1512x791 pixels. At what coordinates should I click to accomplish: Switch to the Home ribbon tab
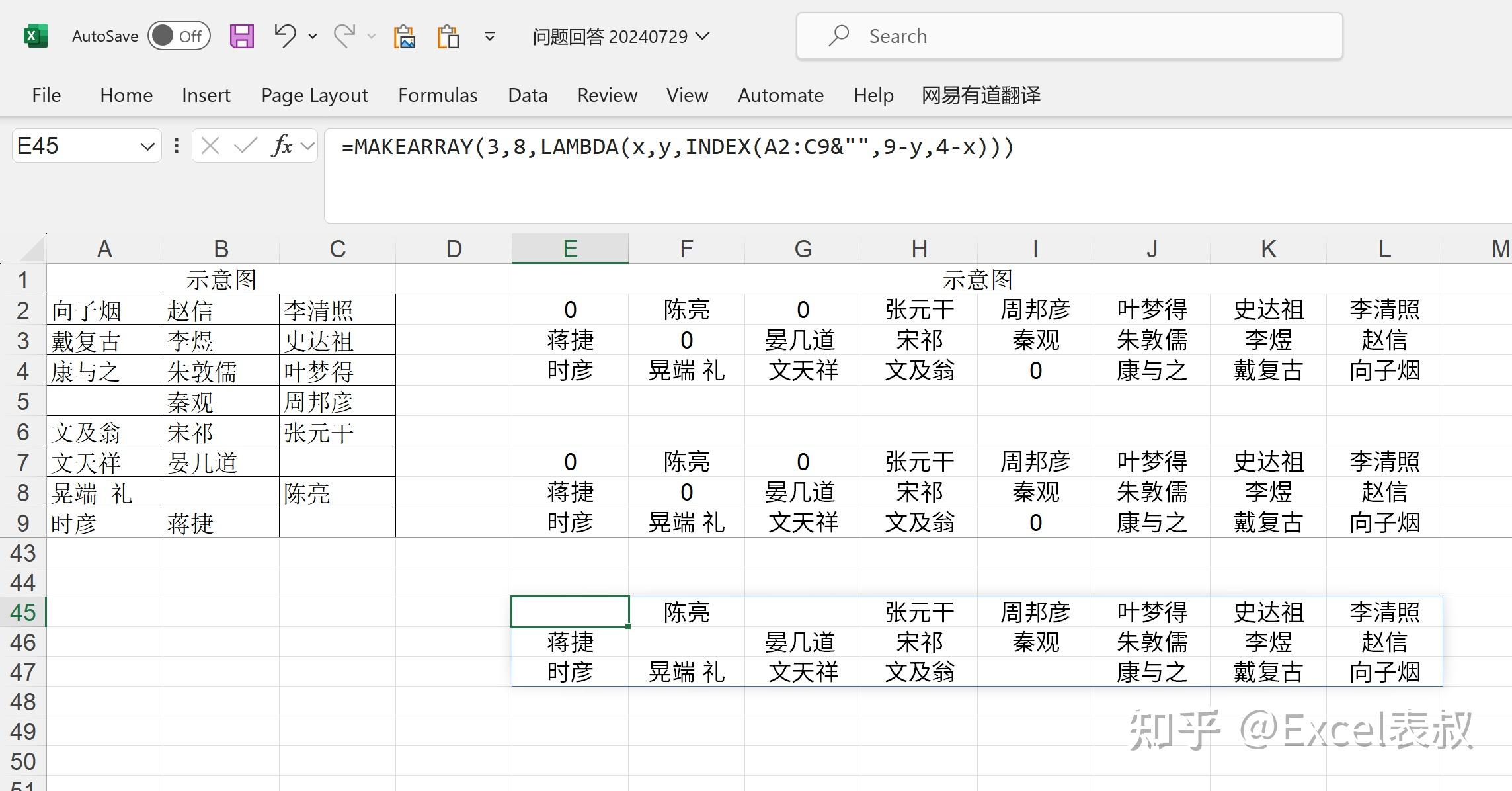126,95
